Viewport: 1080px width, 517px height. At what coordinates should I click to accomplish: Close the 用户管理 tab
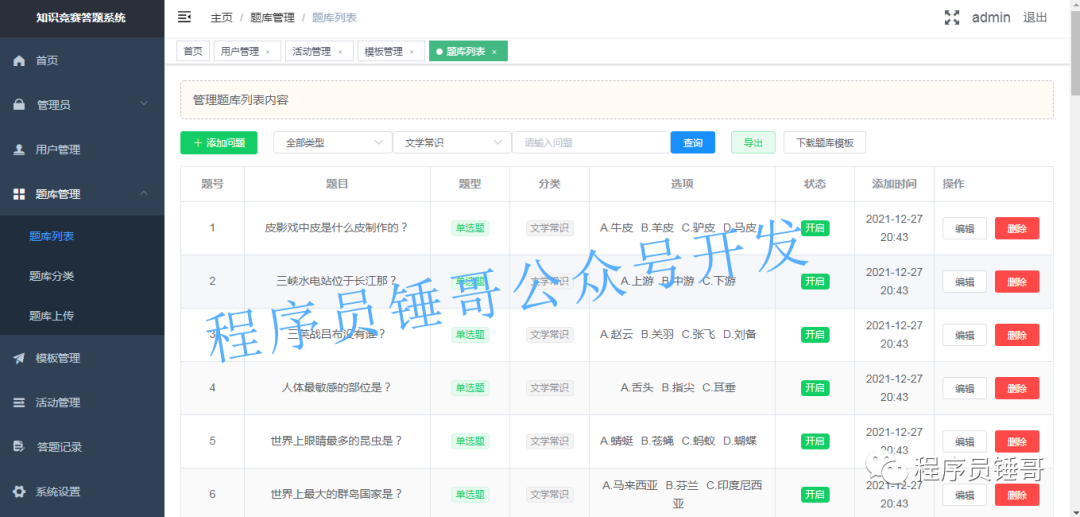point(268,52)
